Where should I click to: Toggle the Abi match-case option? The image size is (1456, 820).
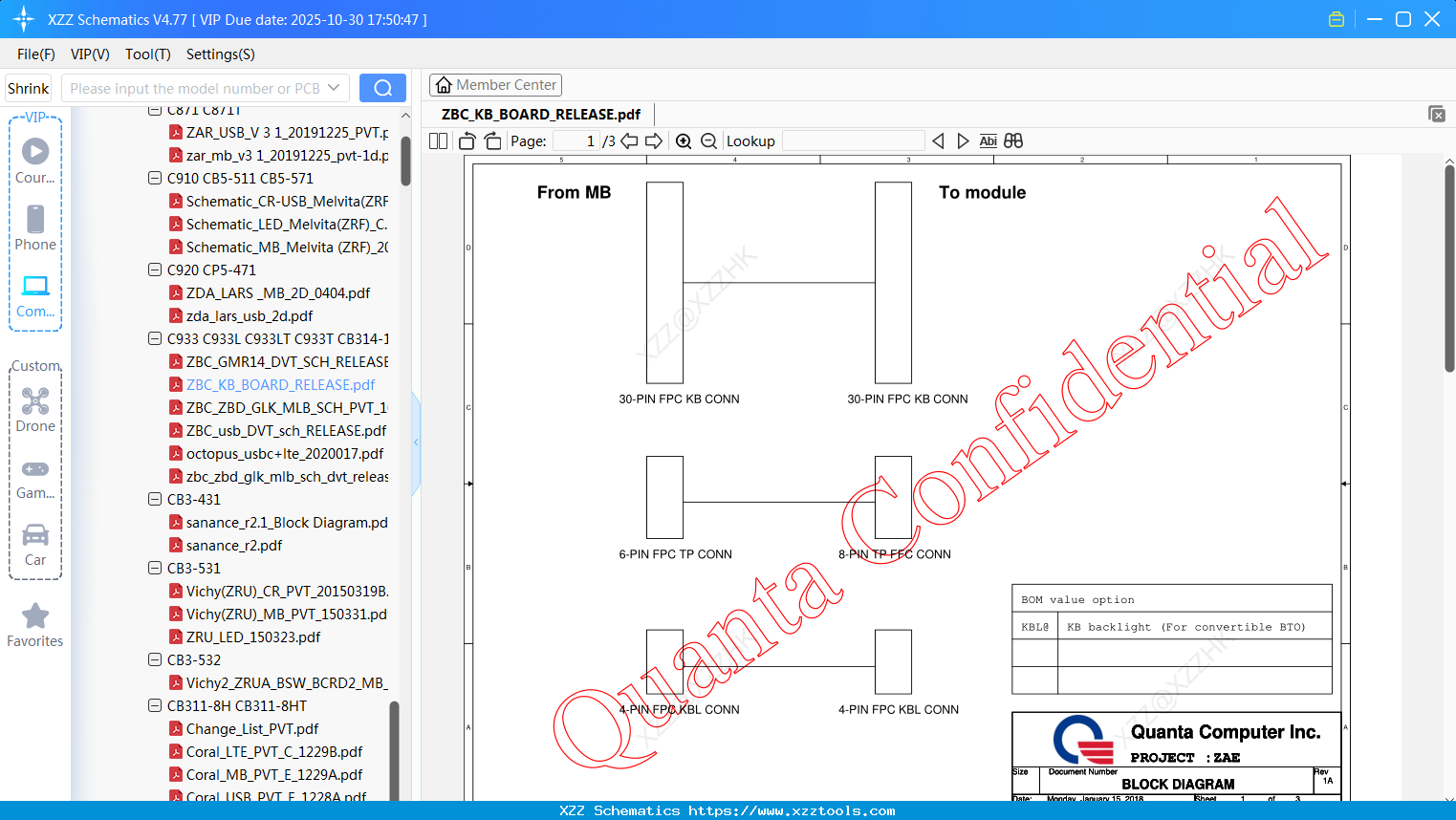tap(989, 140)
